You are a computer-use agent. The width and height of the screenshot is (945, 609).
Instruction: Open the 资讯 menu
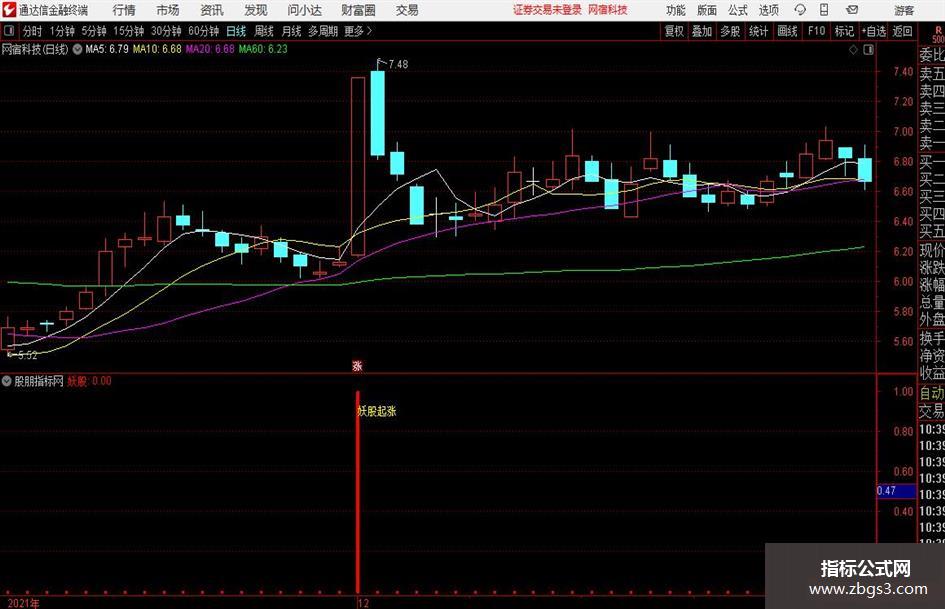pos(212,10)
